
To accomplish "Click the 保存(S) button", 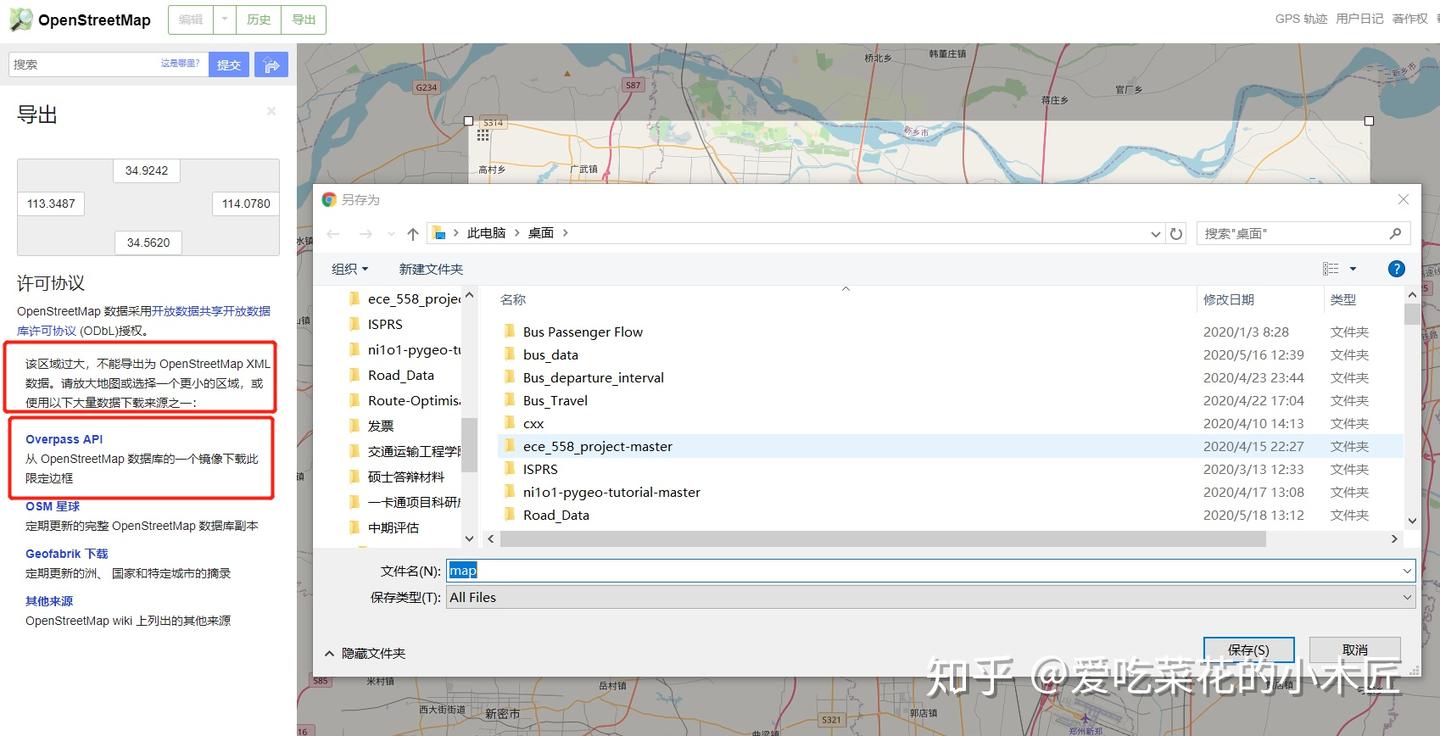I will 1248,649.
